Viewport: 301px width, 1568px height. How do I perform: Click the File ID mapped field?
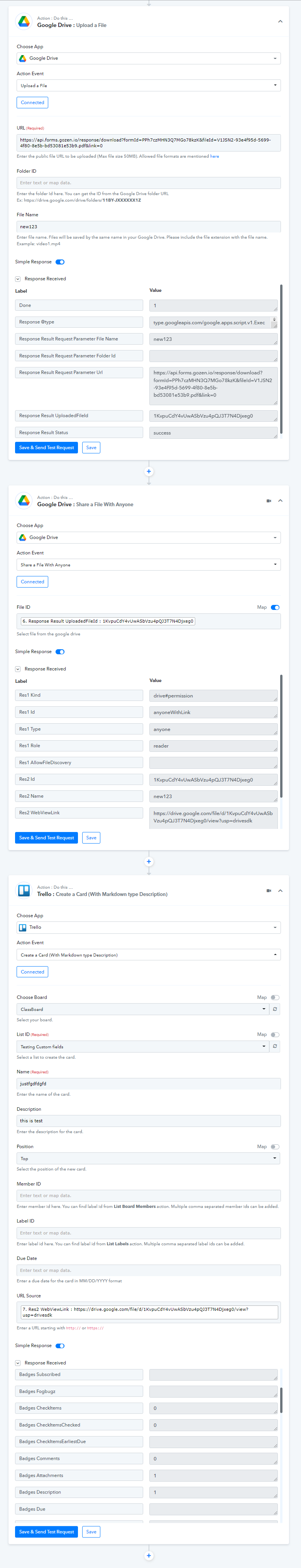click(149, 621)
